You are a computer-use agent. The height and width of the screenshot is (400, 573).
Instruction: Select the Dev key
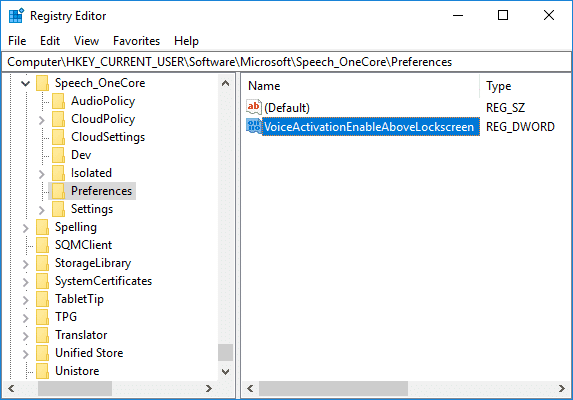[x=81, y=155]
